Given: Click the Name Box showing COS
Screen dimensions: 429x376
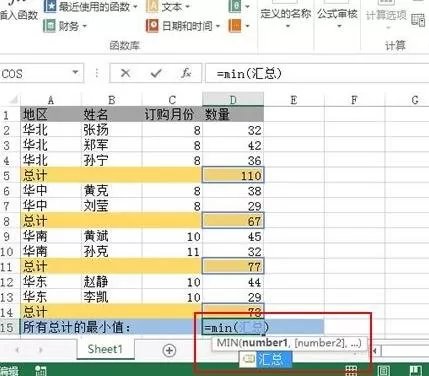Looking at the screenshot, I should pyautogui.click(x=34, y=73).
